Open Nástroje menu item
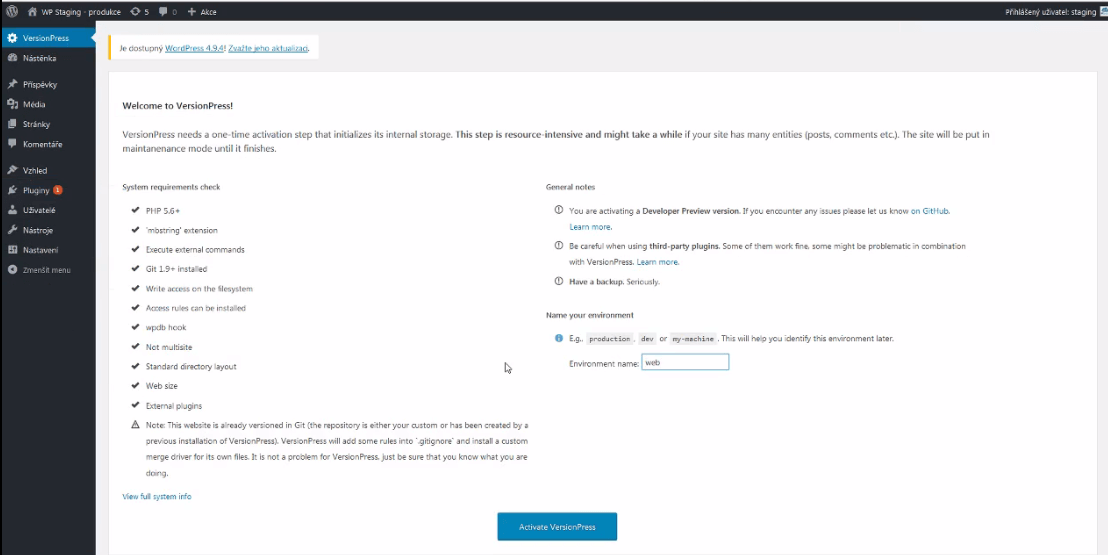The image size is (1108, 555). click(x=48, y=230)
